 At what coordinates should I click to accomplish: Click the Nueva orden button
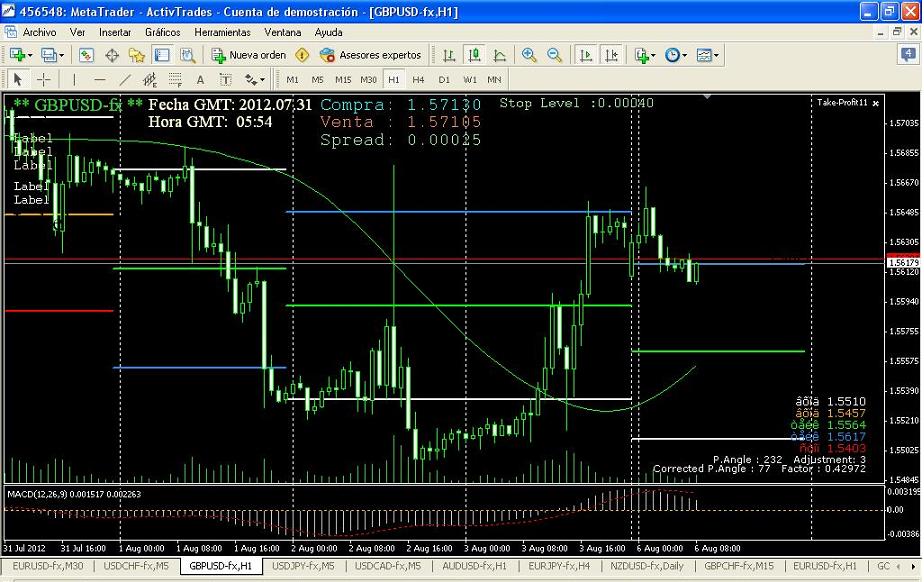[249, 55]
